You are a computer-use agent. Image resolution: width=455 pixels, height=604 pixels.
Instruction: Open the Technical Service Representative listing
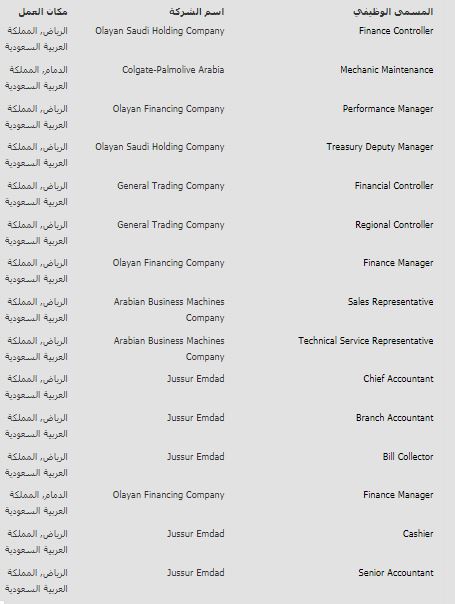[x=366, y=341]
